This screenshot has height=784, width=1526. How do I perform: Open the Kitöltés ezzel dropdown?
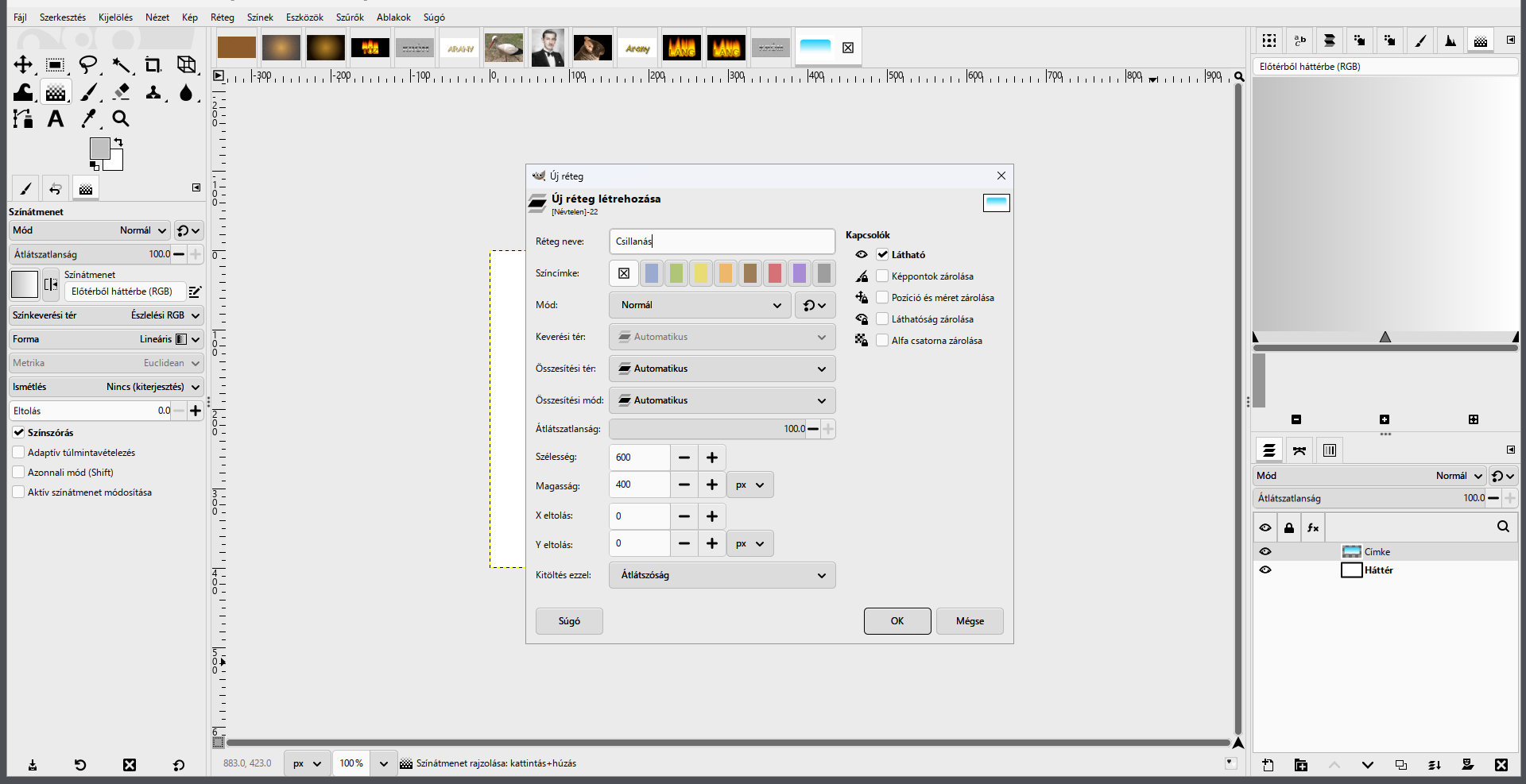click(722, 575)
